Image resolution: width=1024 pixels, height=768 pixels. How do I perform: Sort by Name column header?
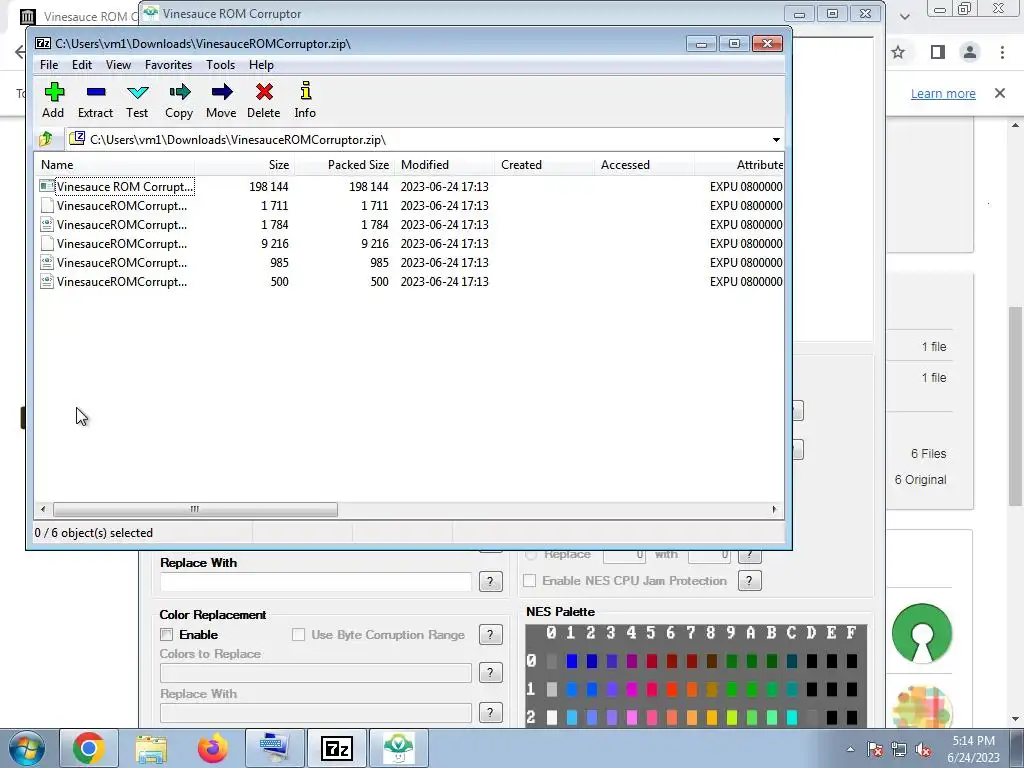pos(115,165)
